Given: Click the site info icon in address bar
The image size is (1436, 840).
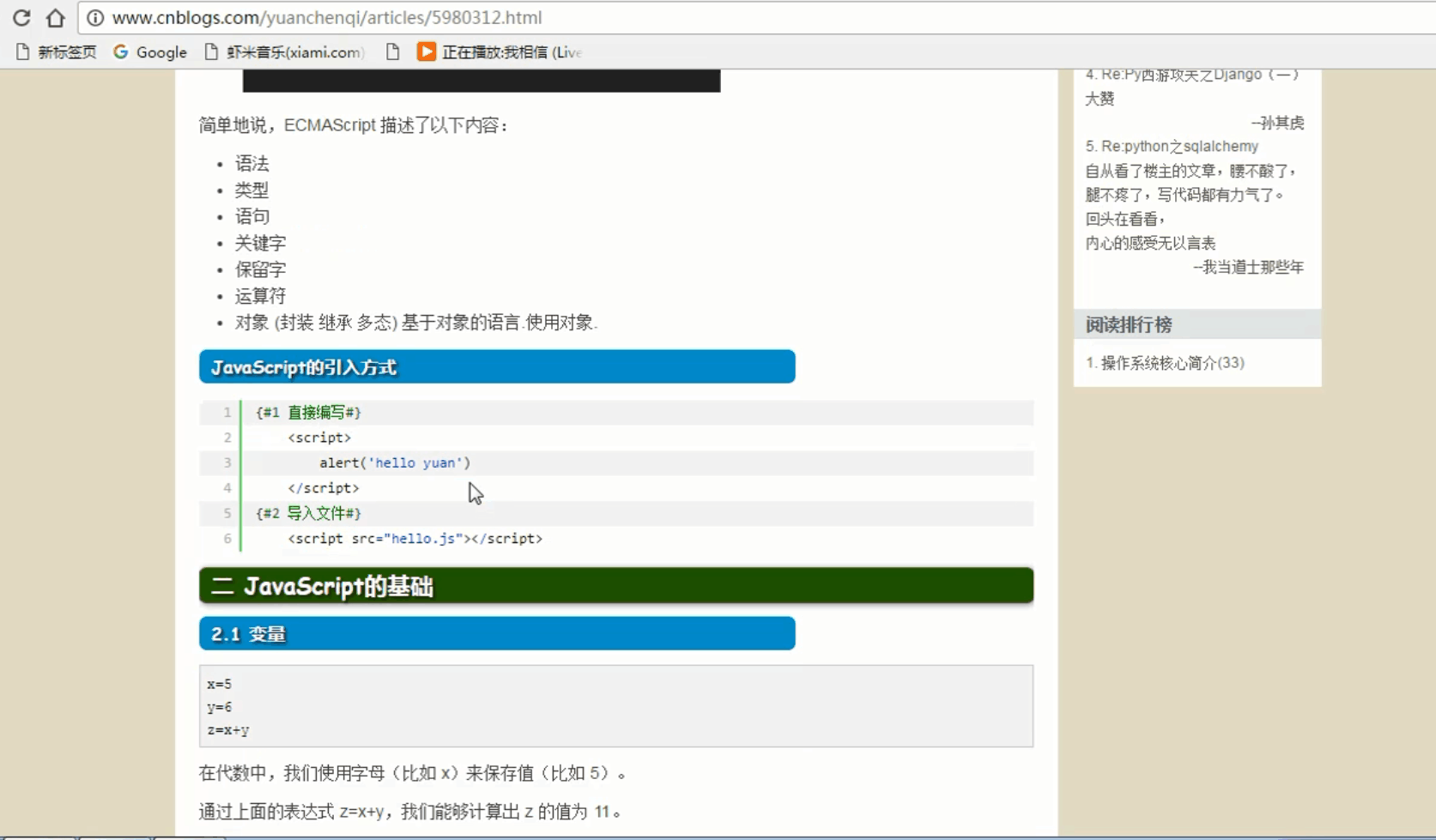Looking at the screenshot, I should click(95, 17).
